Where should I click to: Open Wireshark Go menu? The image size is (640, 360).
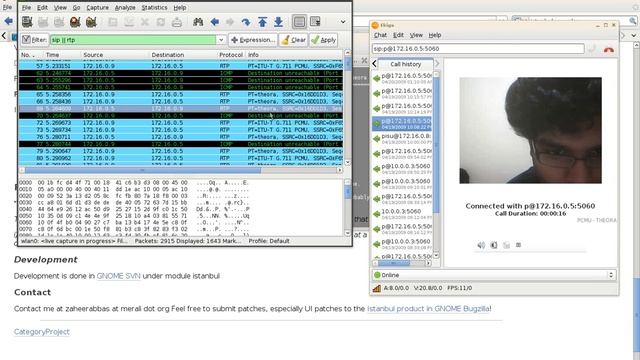pos(76,8)
